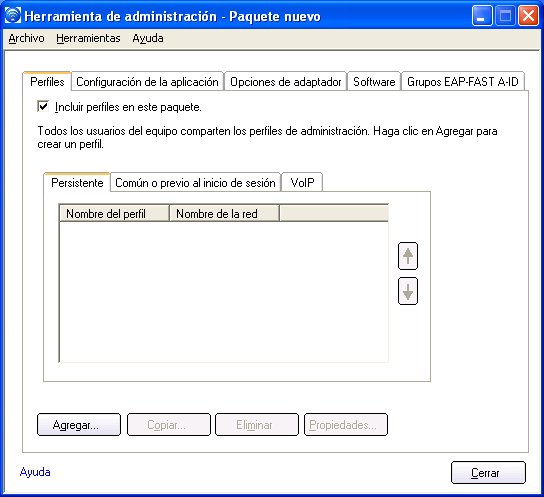Click the move profile up arrow
This screenshot has height=497, width=544.
pyautogui.click(x=408, y=256)
